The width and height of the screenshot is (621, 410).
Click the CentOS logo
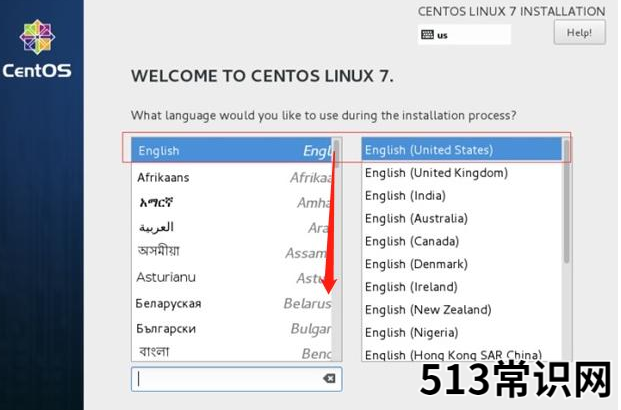(x=37, y=49)
